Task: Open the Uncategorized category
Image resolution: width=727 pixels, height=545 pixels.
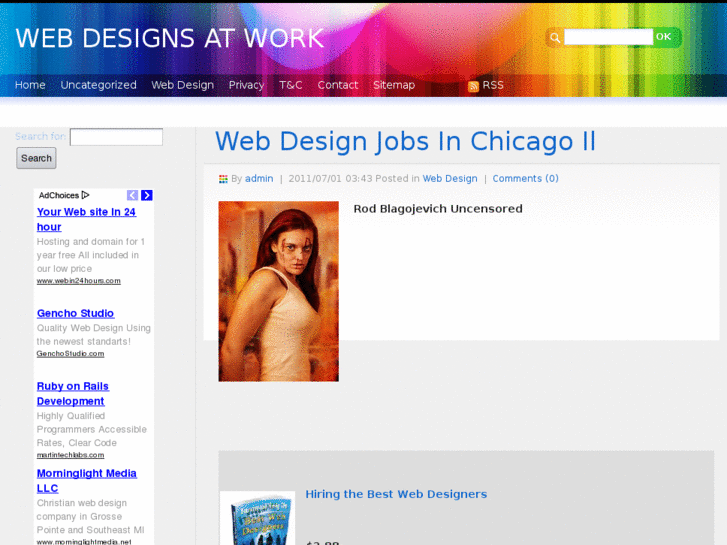Action: click(98, 85)
